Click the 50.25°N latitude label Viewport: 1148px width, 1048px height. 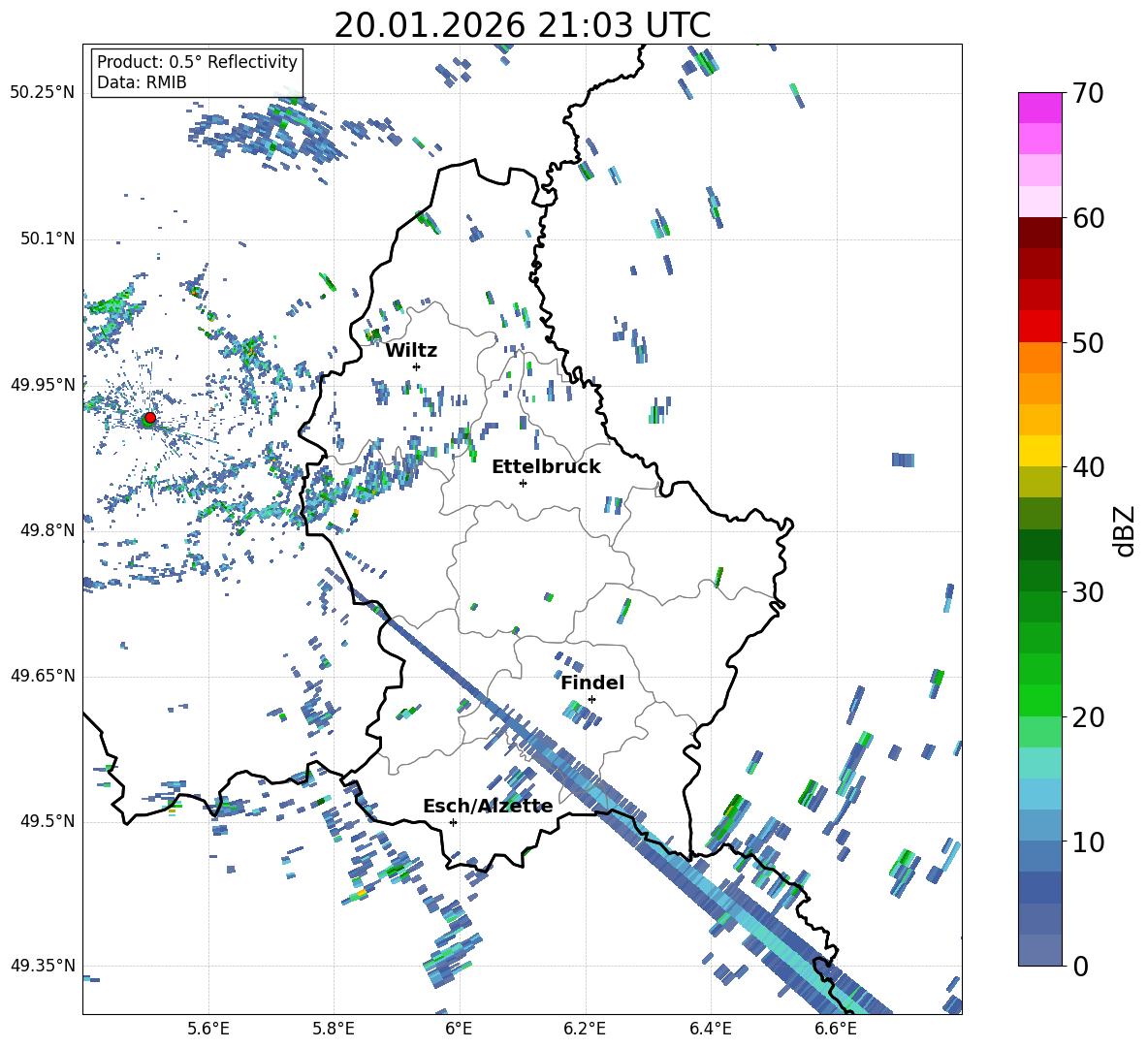pyautogui.click(x=43, y=93)
